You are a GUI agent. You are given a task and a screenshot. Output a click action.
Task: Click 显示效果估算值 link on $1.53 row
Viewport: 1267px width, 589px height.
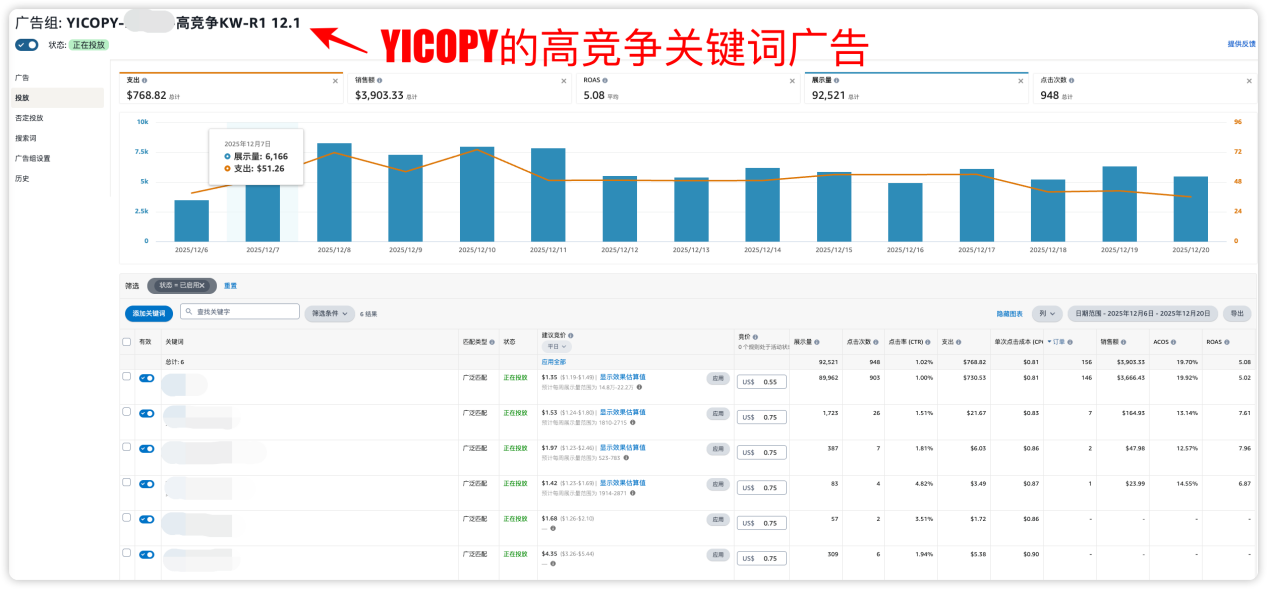click(623, 412)
